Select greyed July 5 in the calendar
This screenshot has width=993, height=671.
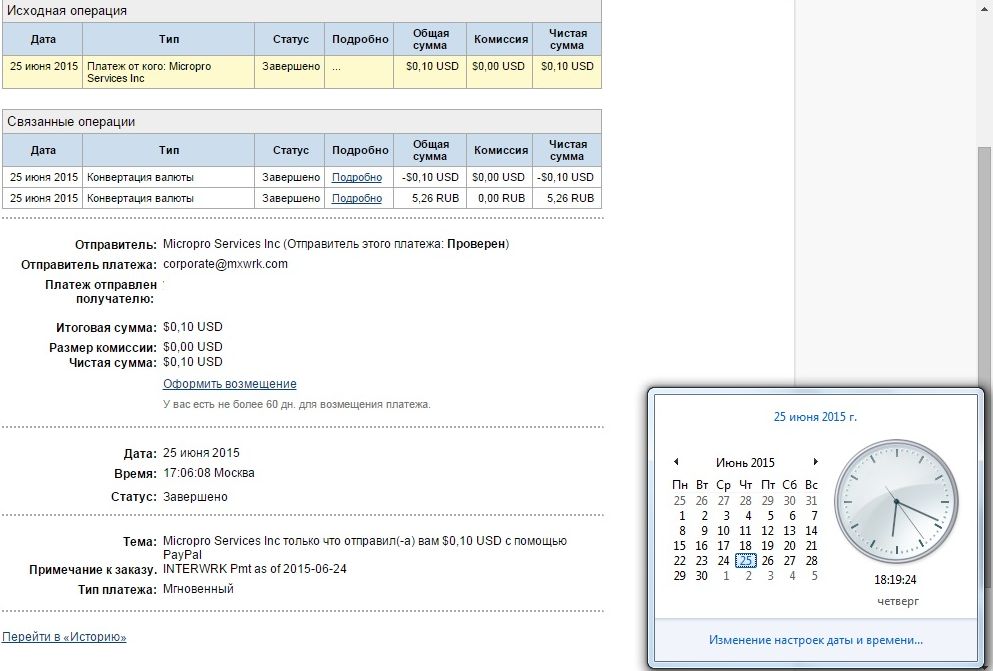pyautogui.click(x=814, y=576)
